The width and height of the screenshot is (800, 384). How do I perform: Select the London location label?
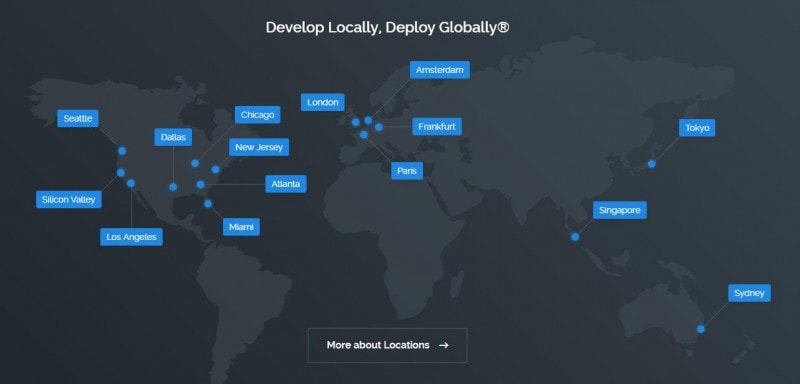tap(322, 102)
